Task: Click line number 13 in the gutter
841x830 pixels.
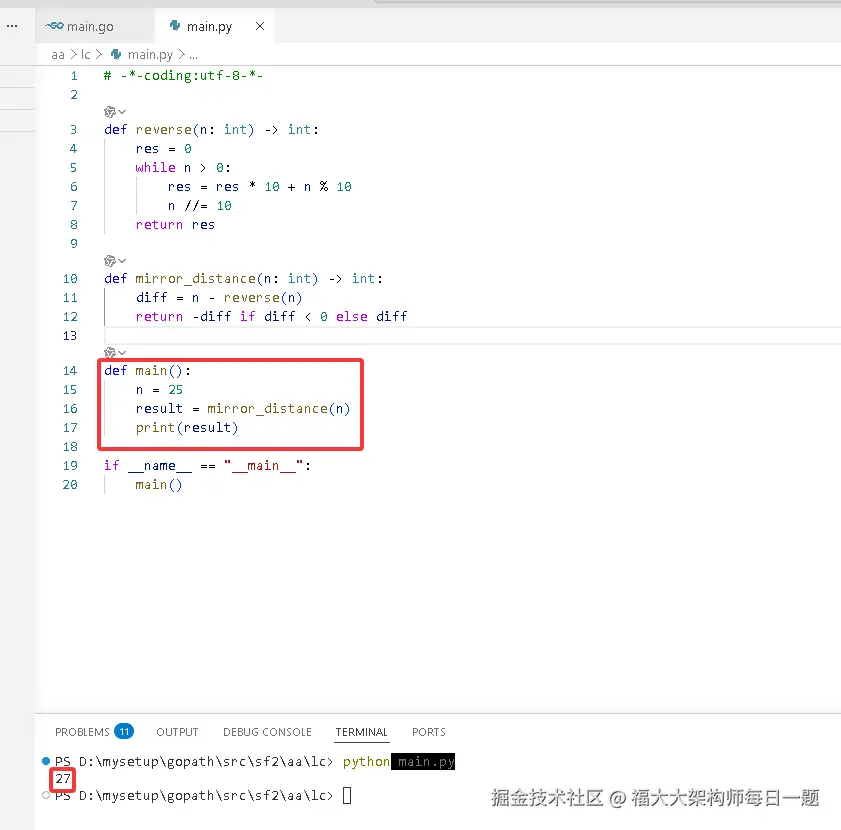Action: coord(70,335)
